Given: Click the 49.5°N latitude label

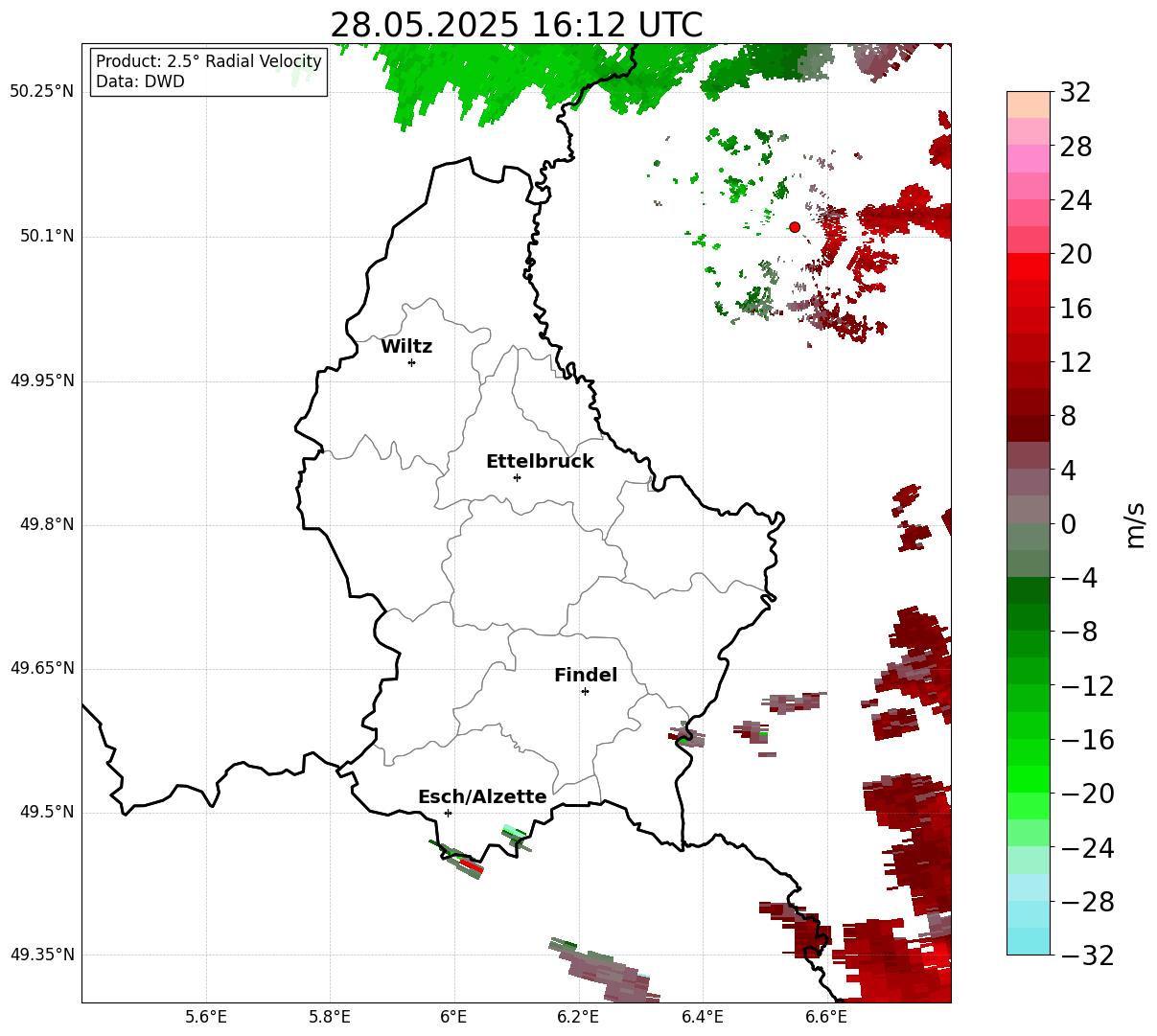Looking at the screenshot, I should click(x=46, y=812).
